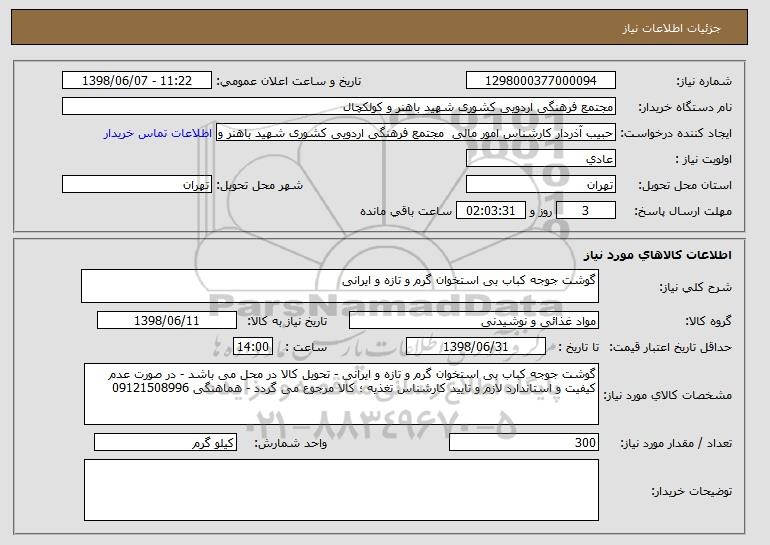This screenshot has height=545, width=770.
Task: Click the announcement date field 1398/06/07 - 11:22
Action: (137, 81)
